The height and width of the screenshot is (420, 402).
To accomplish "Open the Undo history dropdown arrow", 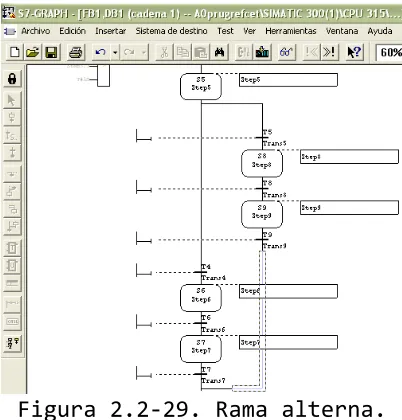I will pyautogui.click(x=115, y=52).
